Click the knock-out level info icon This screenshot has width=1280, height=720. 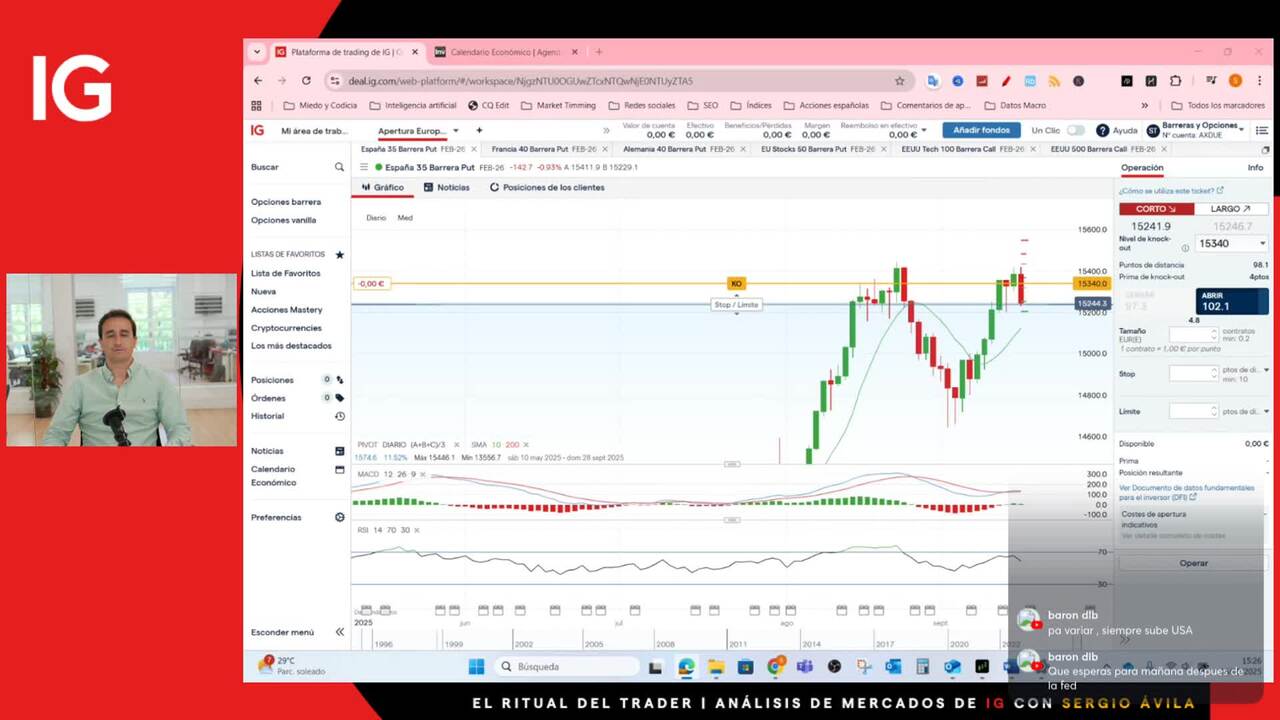[x=1186, y=248]
